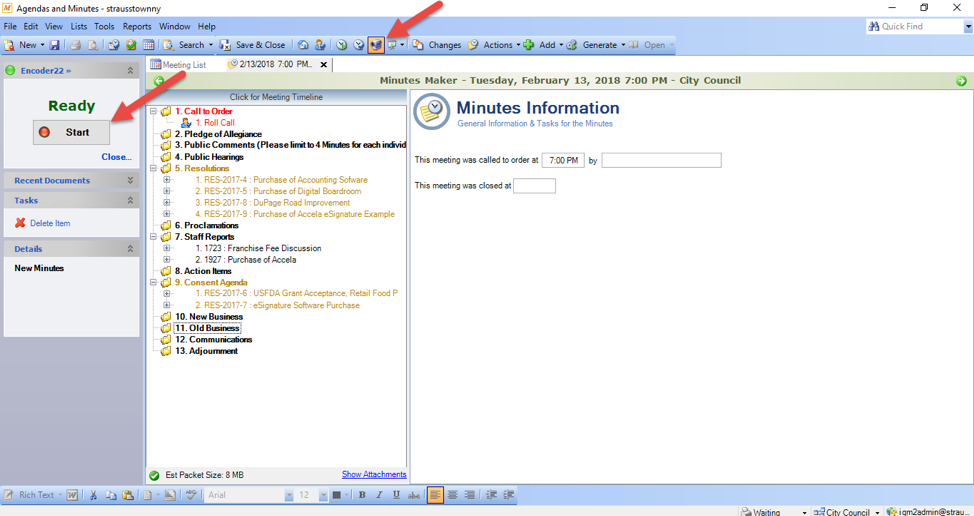Go to previous meeting with green left arrow
The height and width of the screenshot is (516, 974).
click(158, 81)
